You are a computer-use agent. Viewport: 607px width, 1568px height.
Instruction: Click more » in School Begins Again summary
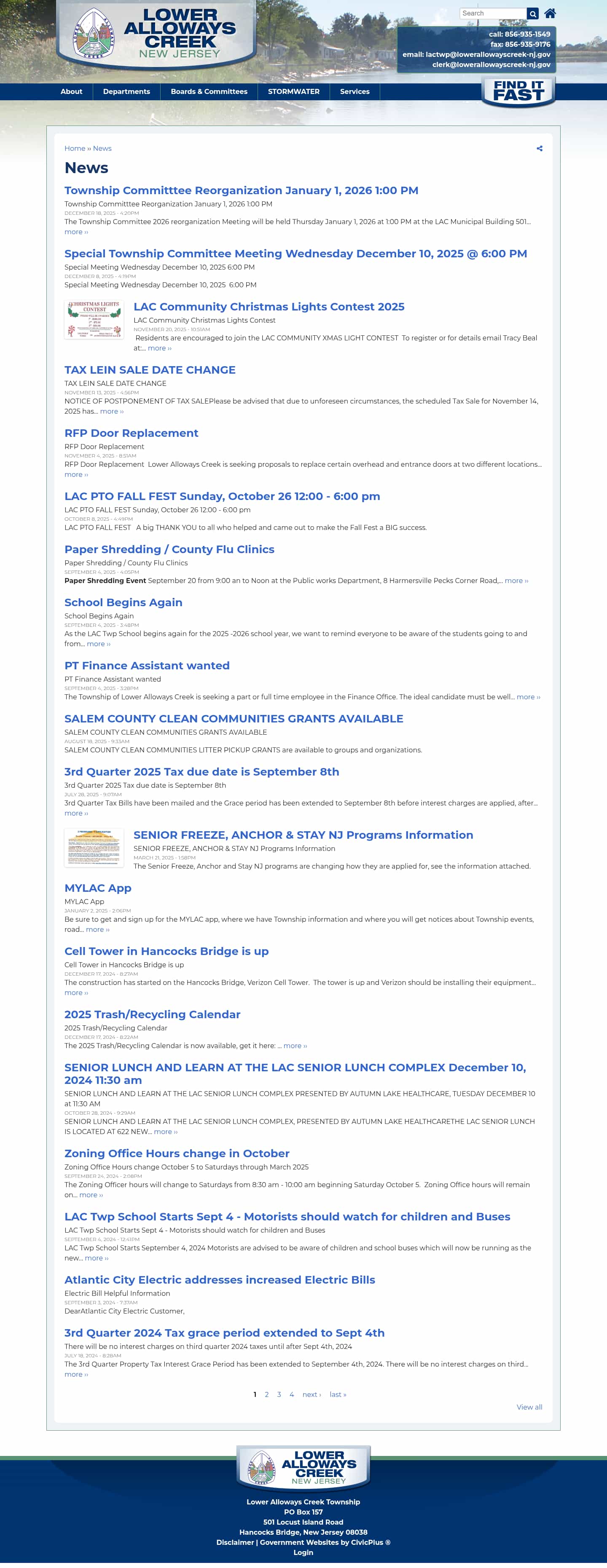(x=99, y=644)
